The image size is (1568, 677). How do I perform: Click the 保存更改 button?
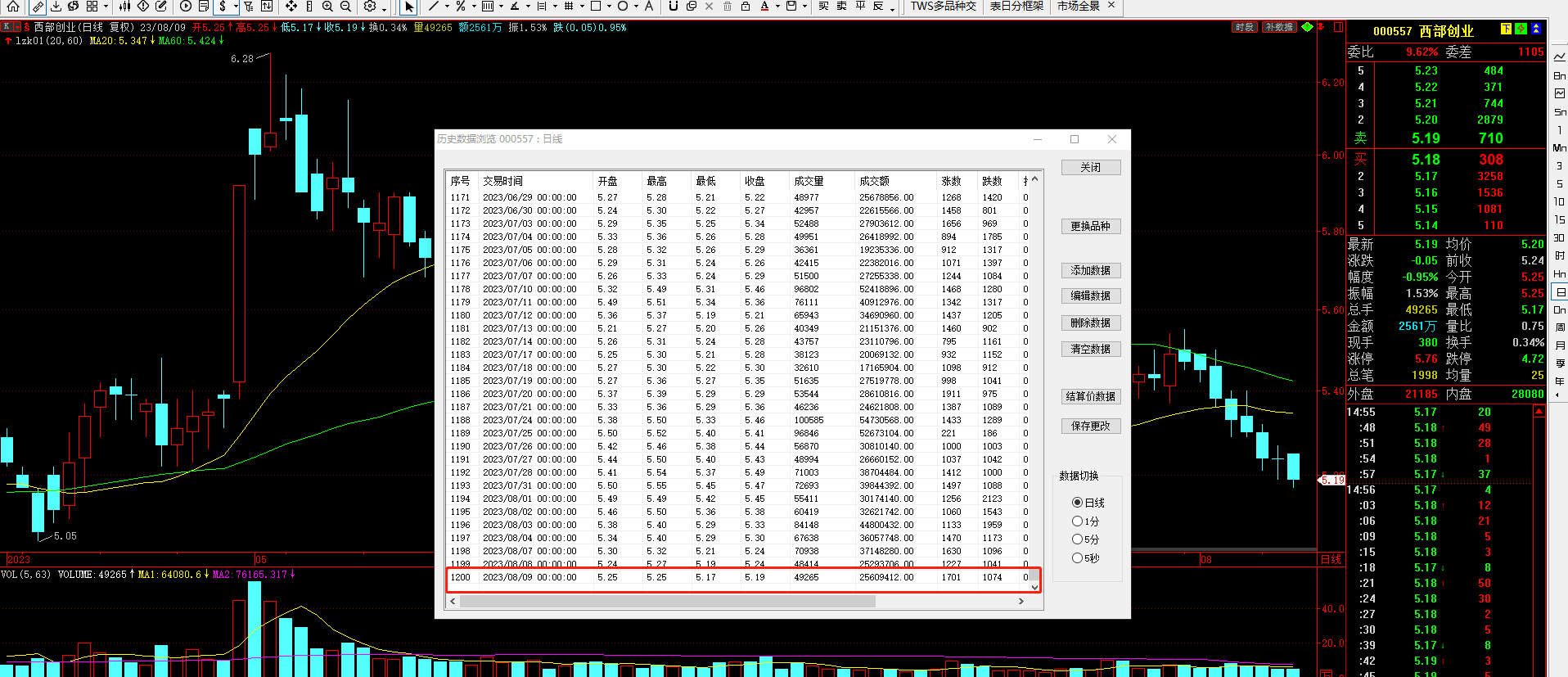[1090, 426]
